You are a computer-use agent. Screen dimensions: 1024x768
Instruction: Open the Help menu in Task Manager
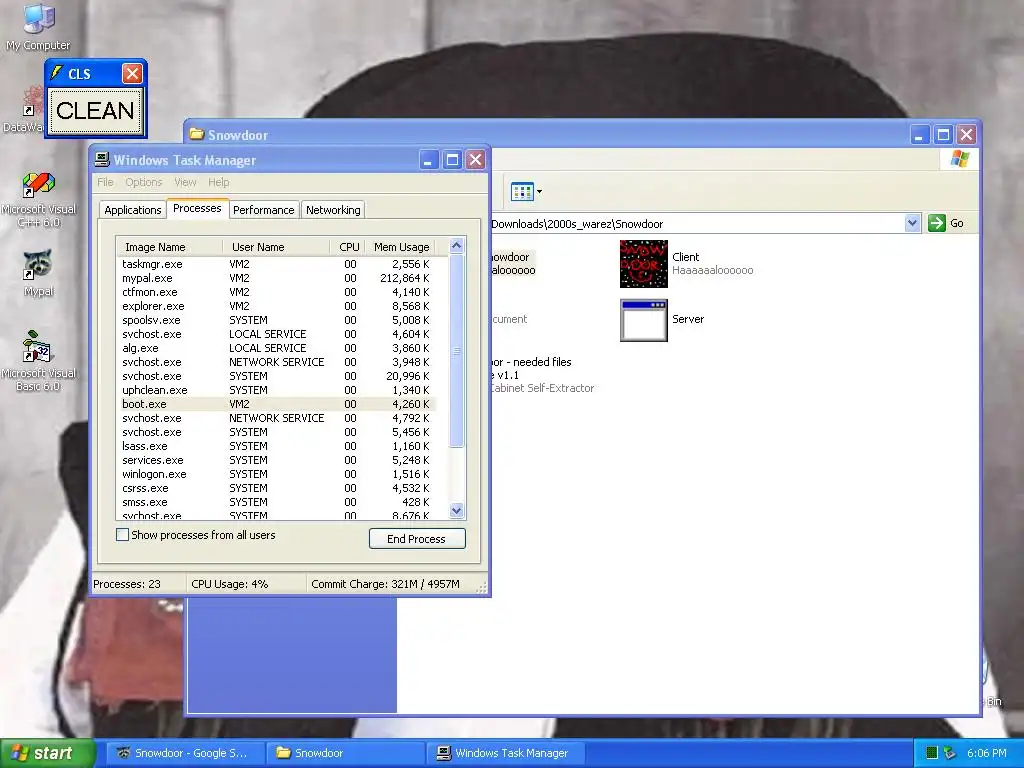click(x=219, y=182)
